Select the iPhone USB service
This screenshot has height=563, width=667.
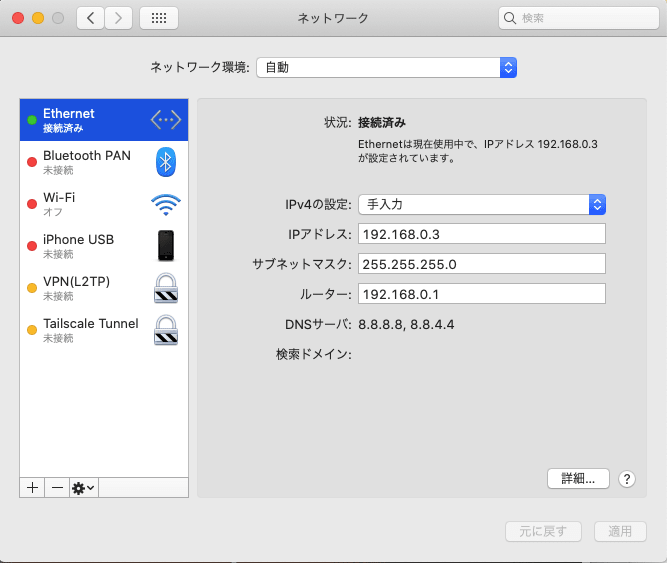click(104, 246)
